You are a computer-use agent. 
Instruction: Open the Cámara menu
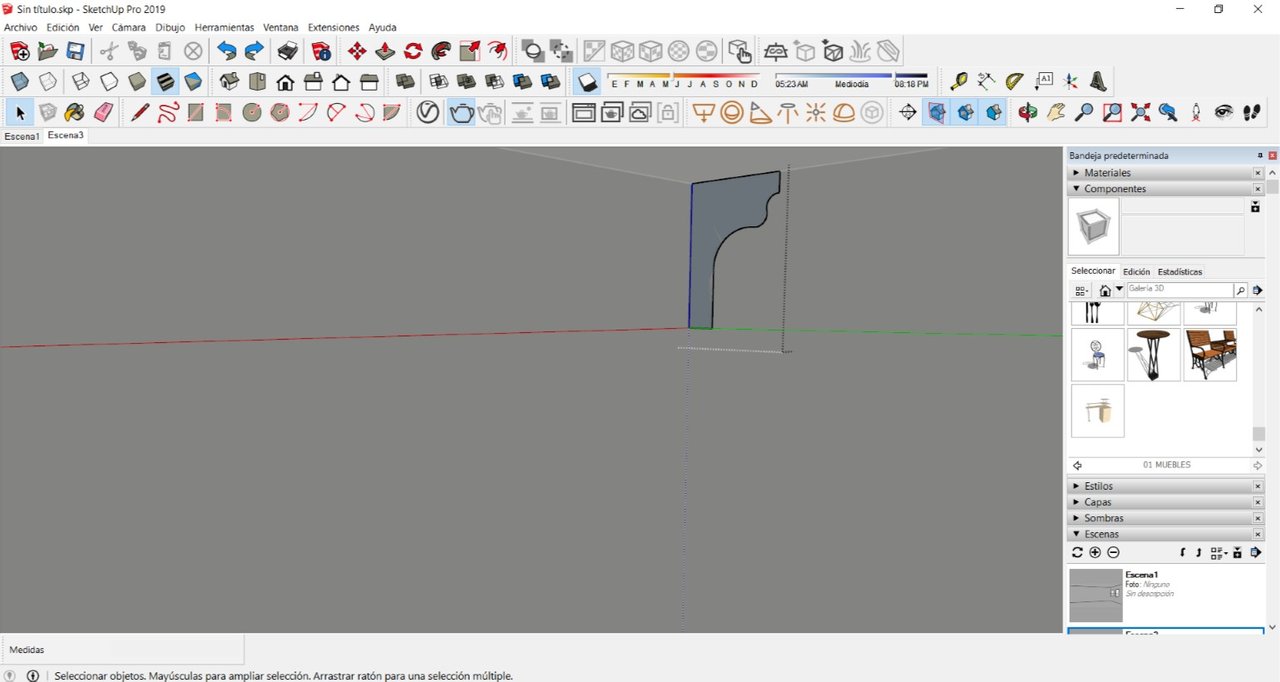click(x=128, y=27)
